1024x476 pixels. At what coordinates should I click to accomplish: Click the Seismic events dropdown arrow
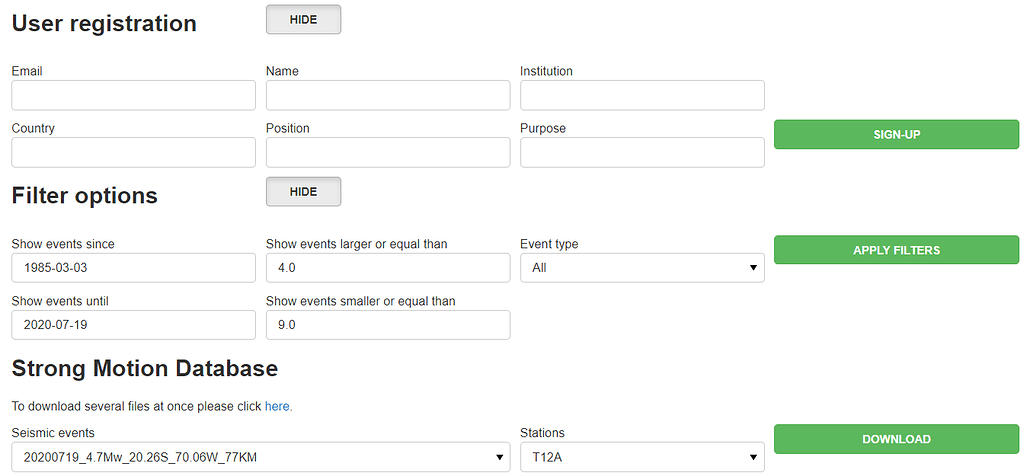click(500, 457)
